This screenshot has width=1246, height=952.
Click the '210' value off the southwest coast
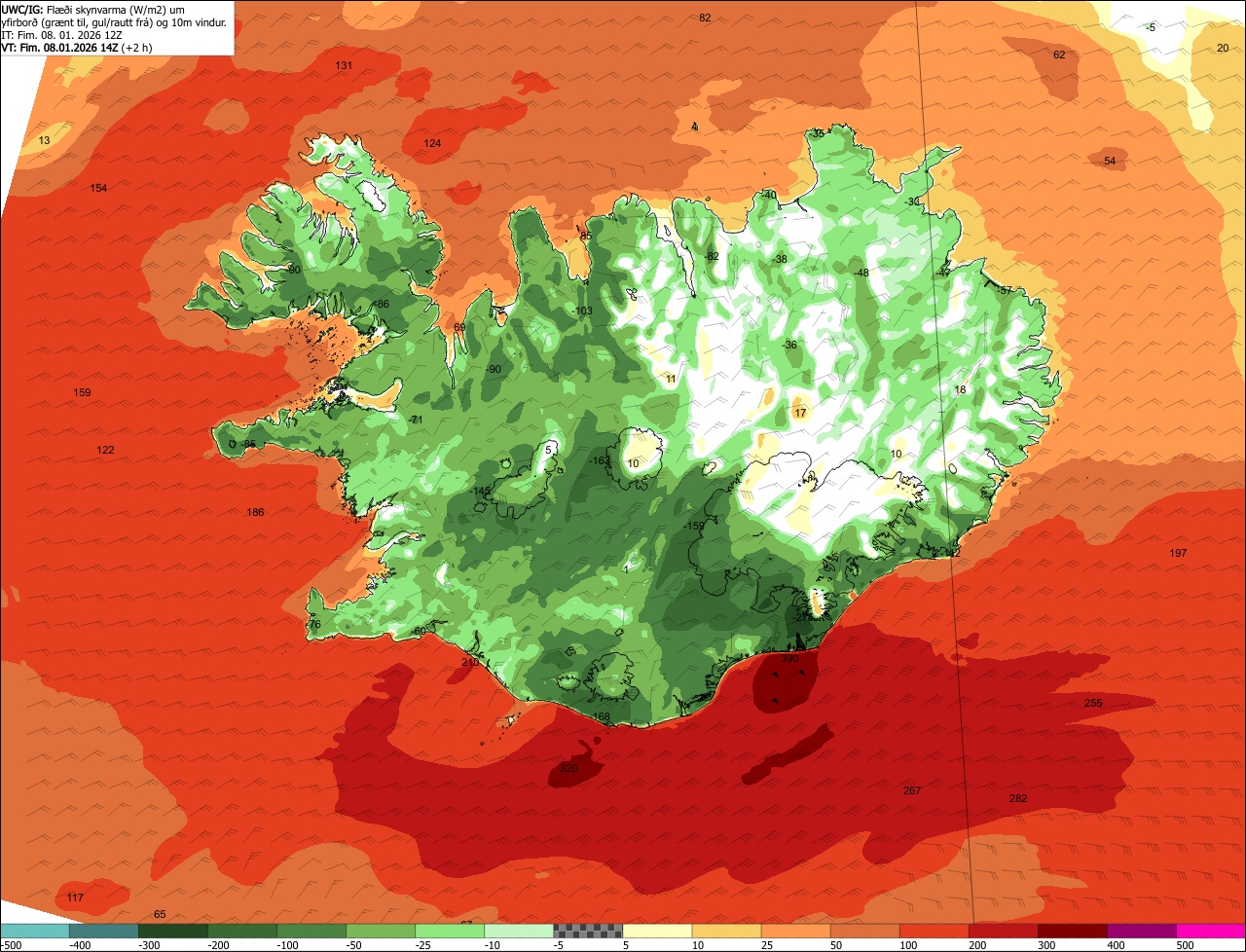(x=469, y=663)
